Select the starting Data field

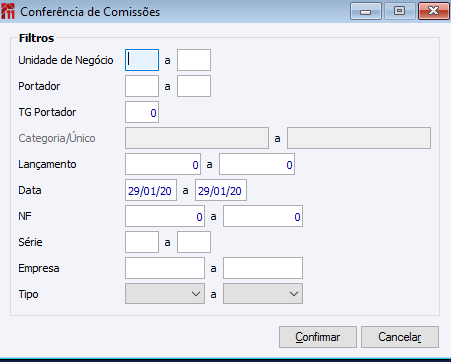tap(151, 190)
